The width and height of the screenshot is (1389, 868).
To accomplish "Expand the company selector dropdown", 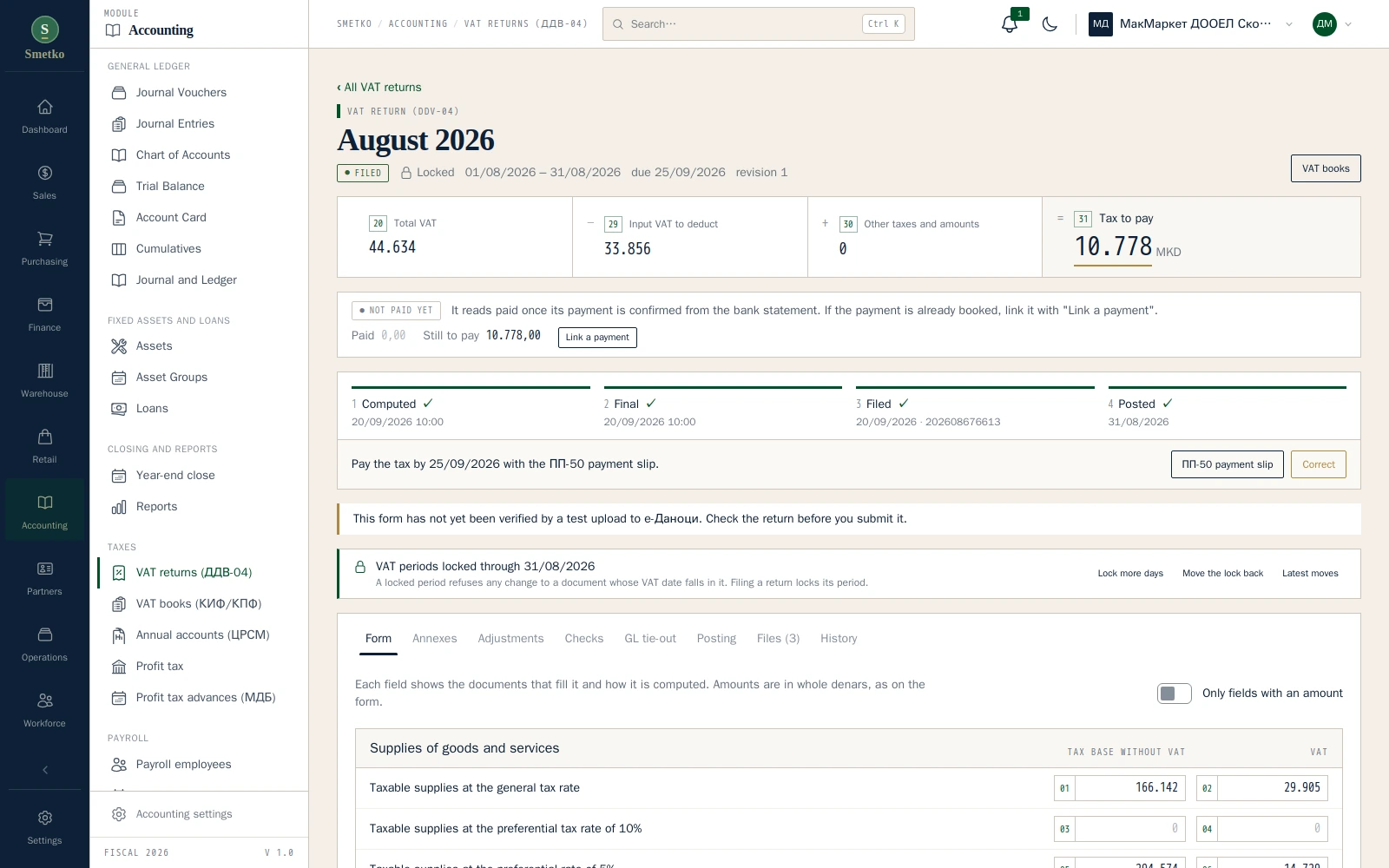I will (1192, 24).
